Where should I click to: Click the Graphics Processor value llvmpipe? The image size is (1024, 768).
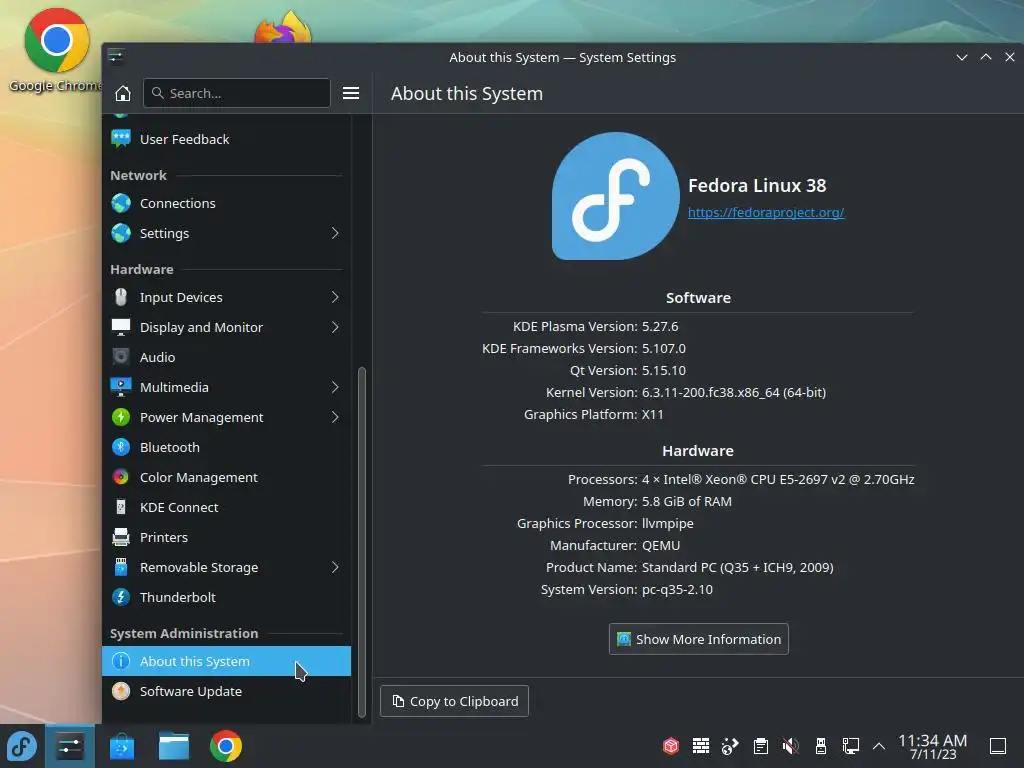(668, 524)
